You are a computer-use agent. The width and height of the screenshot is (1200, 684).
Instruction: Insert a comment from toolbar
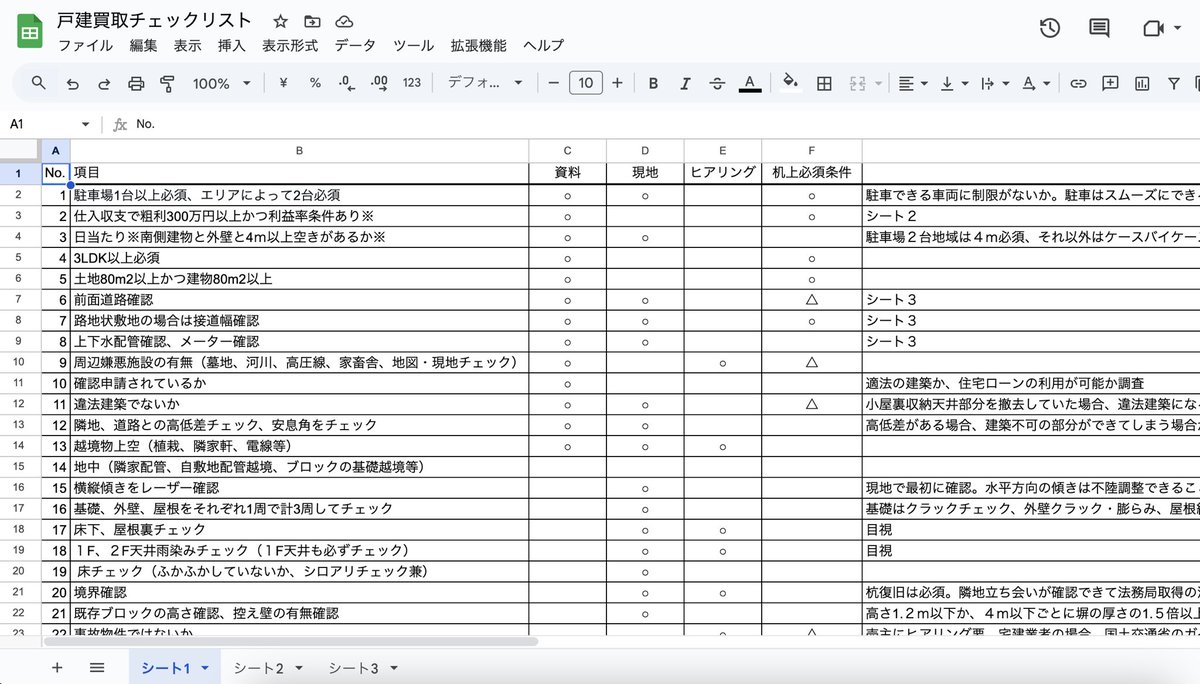(x=1110, y=83)
